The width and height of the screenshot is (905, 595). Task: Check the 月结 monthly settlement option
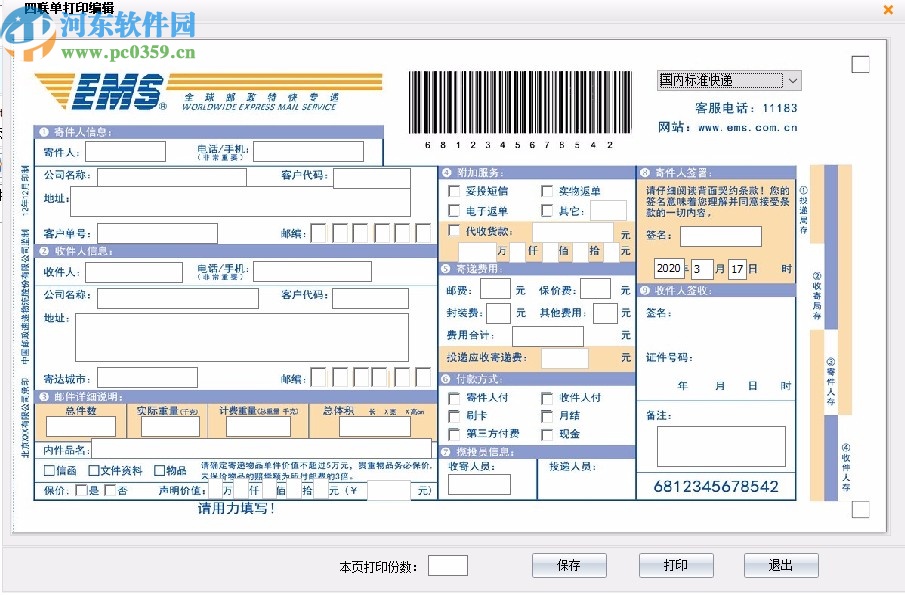tap(546, 417)
